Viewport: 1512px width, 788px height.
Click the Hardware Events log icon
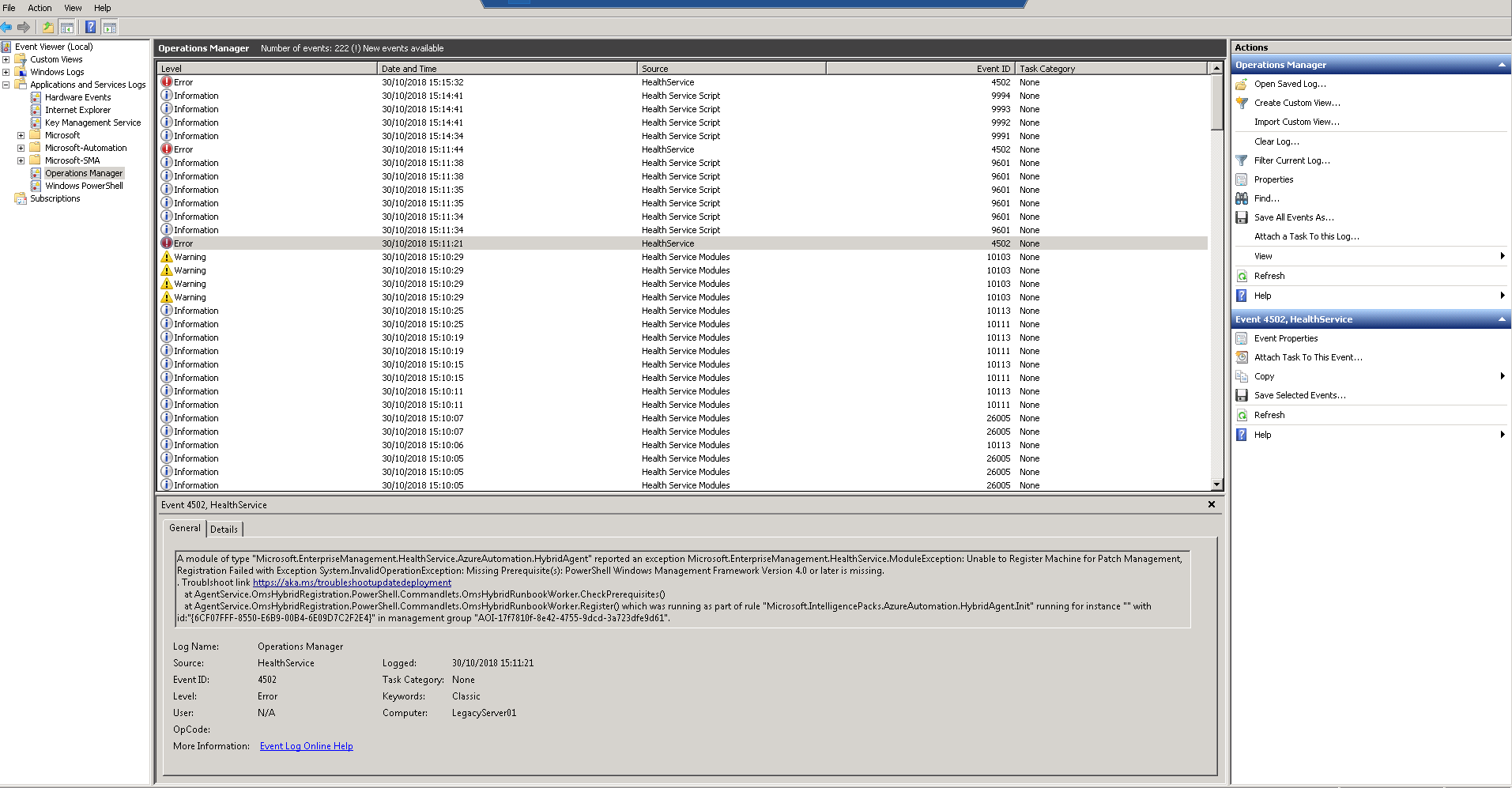click(36, 97)
